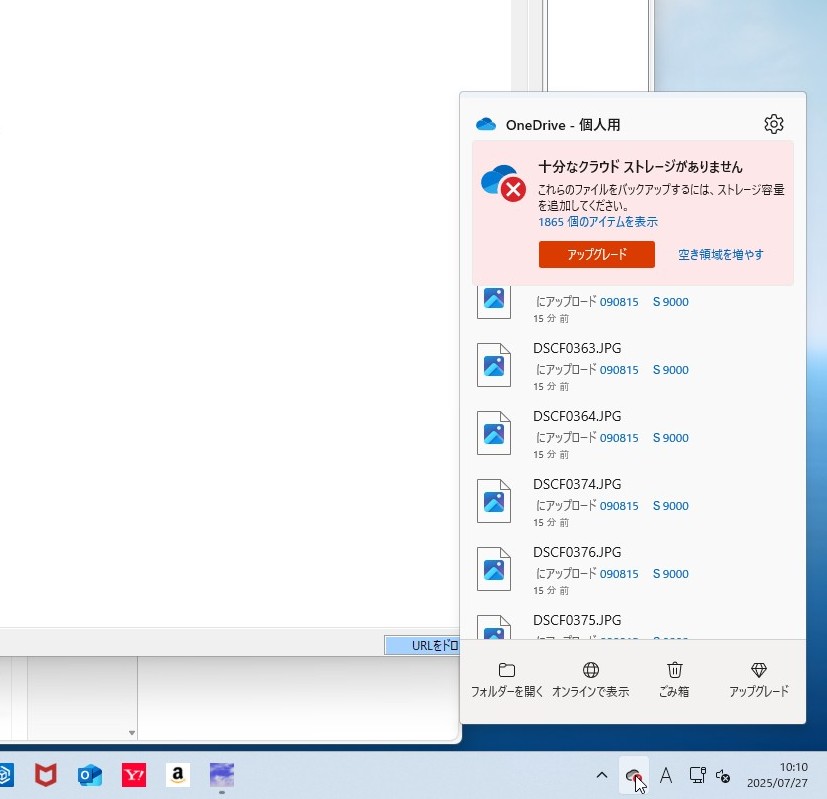
Task: Click the image file icon beside DSCF0364.JPG
Action: (x=494, y=433)
